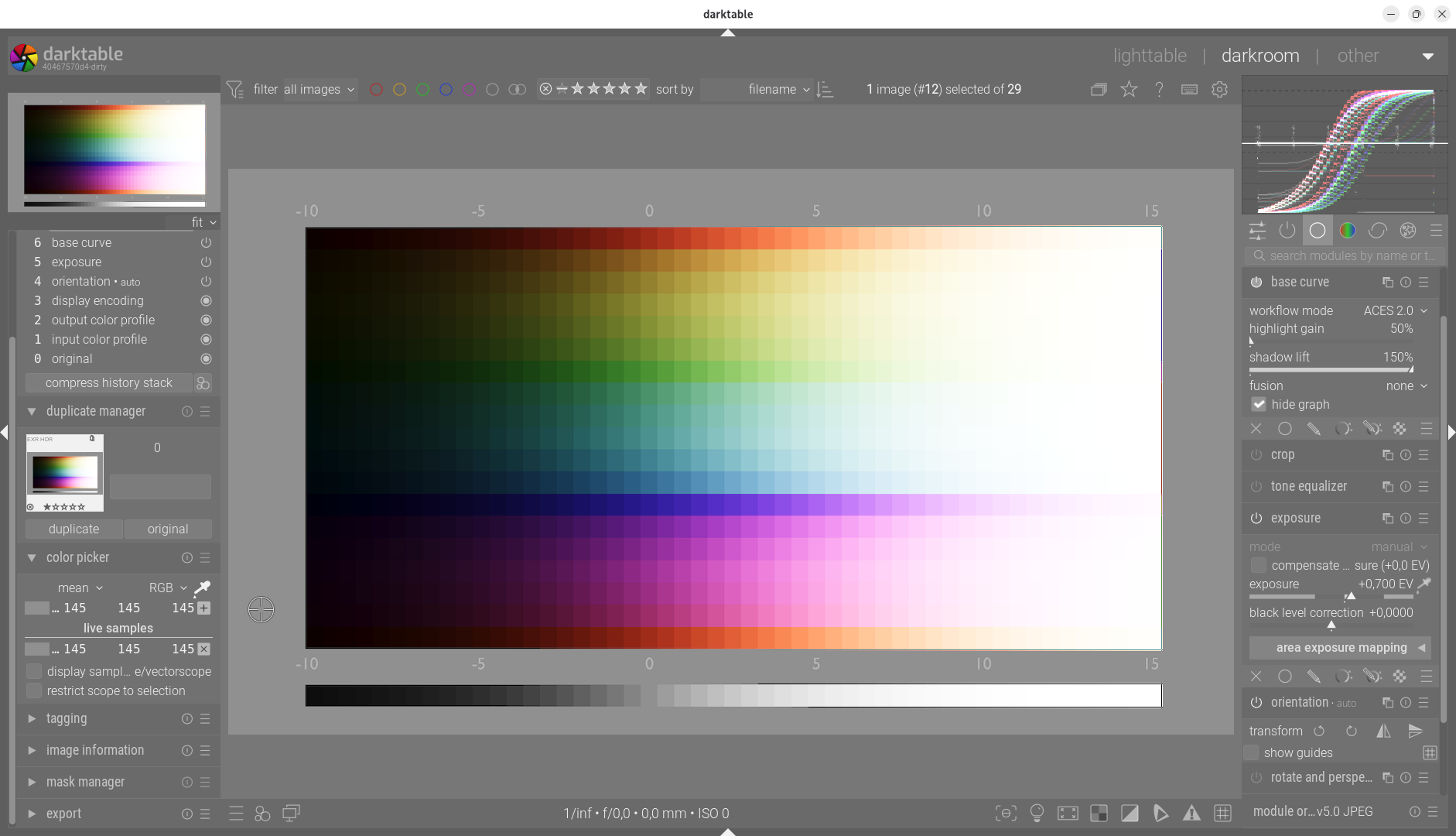Open the other views menu

pyautogui.click(x=1358, y=56)
